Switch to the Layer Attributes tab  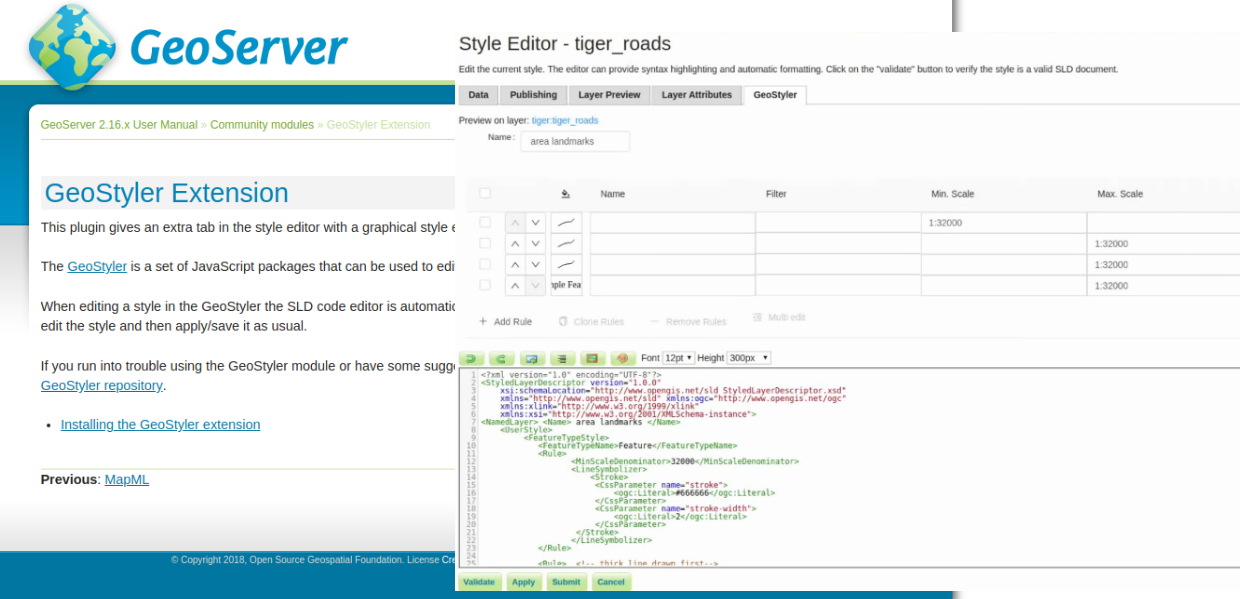coord(697,95)
